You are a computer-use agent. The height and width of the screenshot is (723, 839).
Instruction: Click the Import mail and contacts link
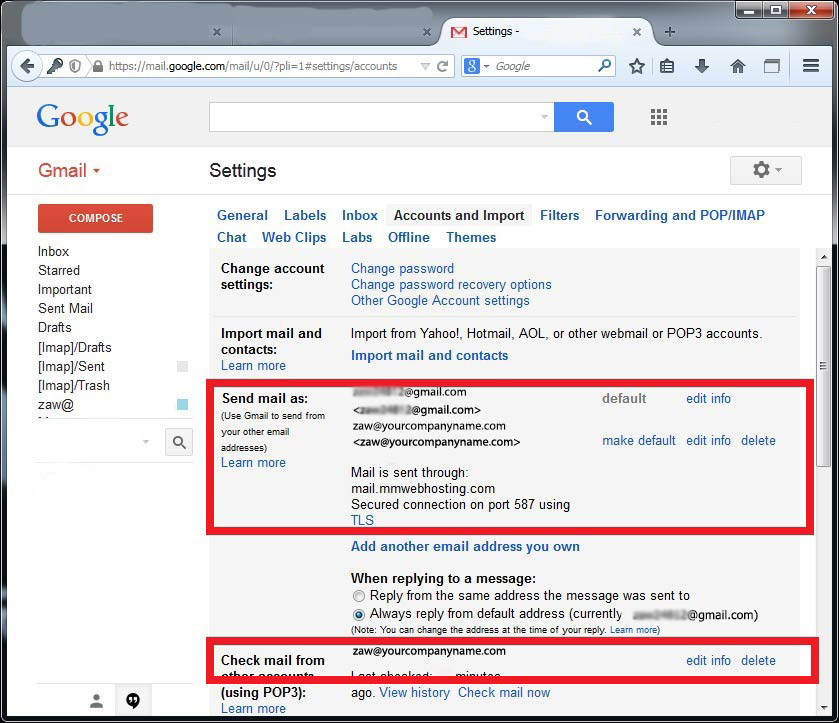(x=429, y=355)
